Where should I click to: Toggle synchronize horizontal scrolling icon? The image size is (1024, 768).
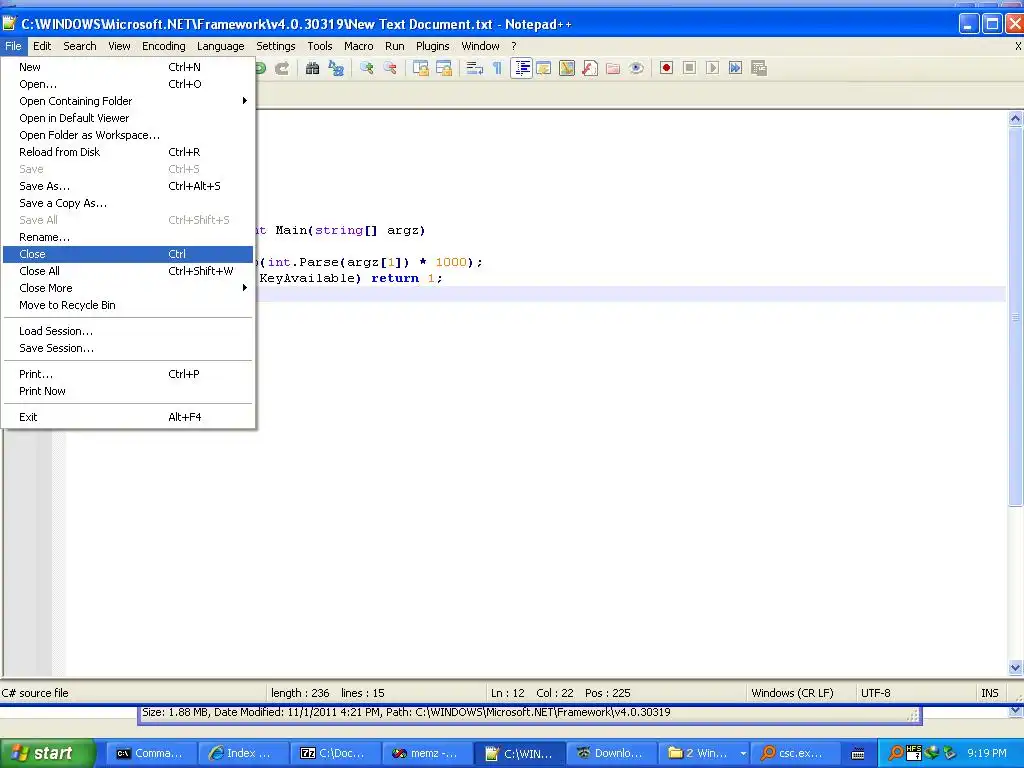click(444, 68)
